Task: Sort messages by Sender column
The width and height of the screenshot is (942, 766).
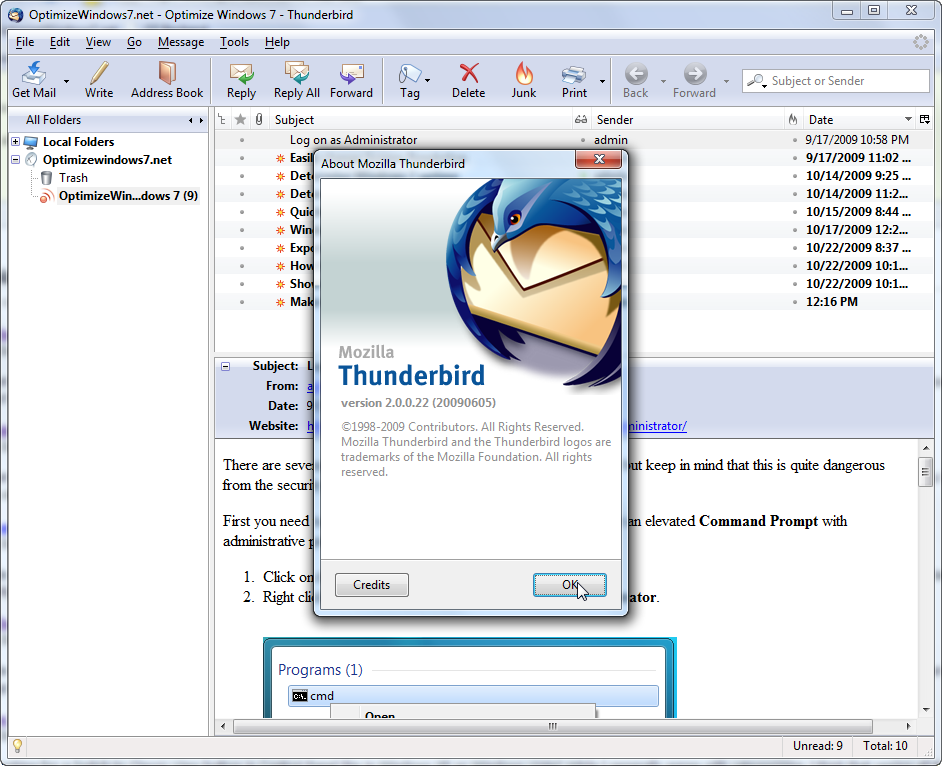Action: (x=688, y=120)
